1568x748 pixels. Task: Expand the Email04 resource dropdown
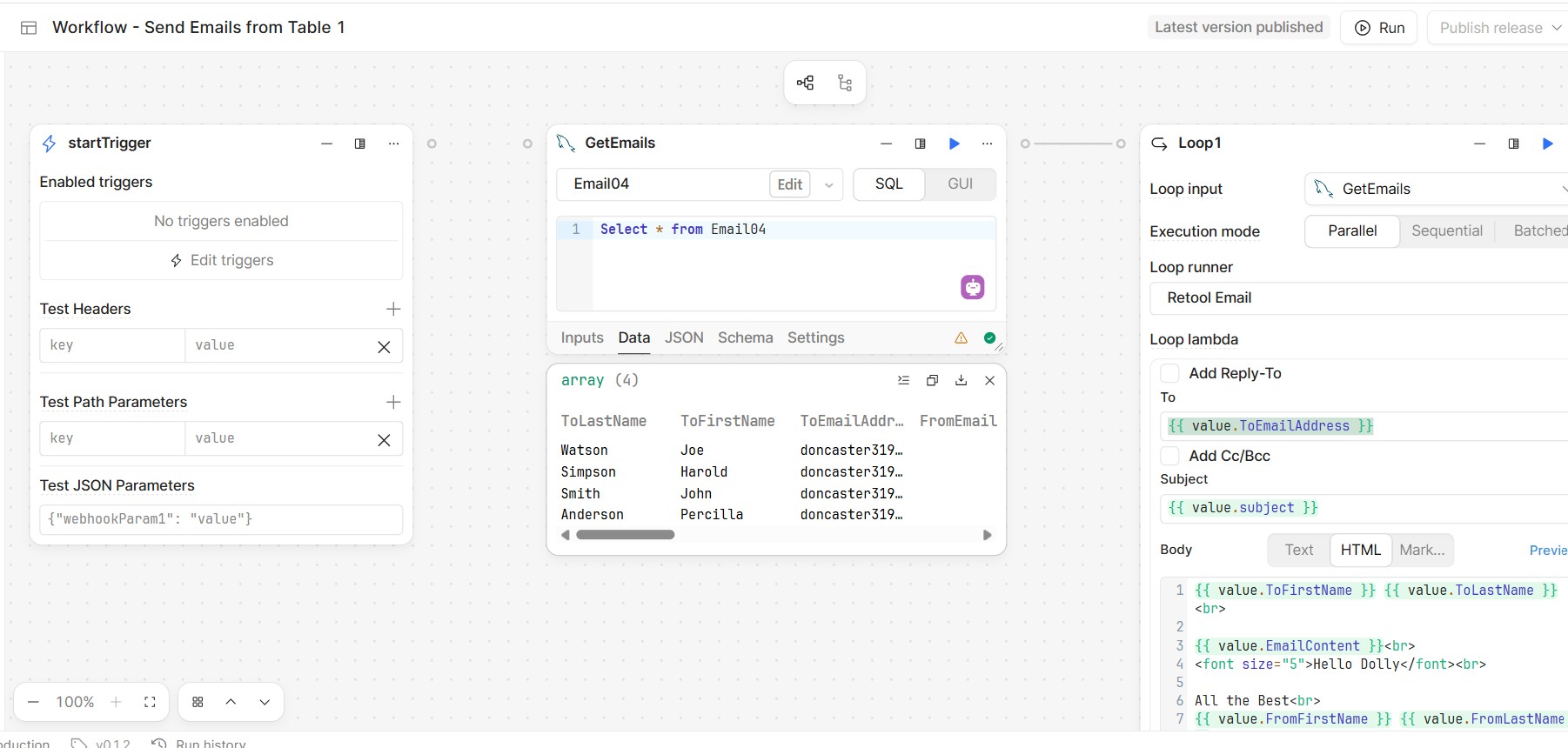point(829,184)
